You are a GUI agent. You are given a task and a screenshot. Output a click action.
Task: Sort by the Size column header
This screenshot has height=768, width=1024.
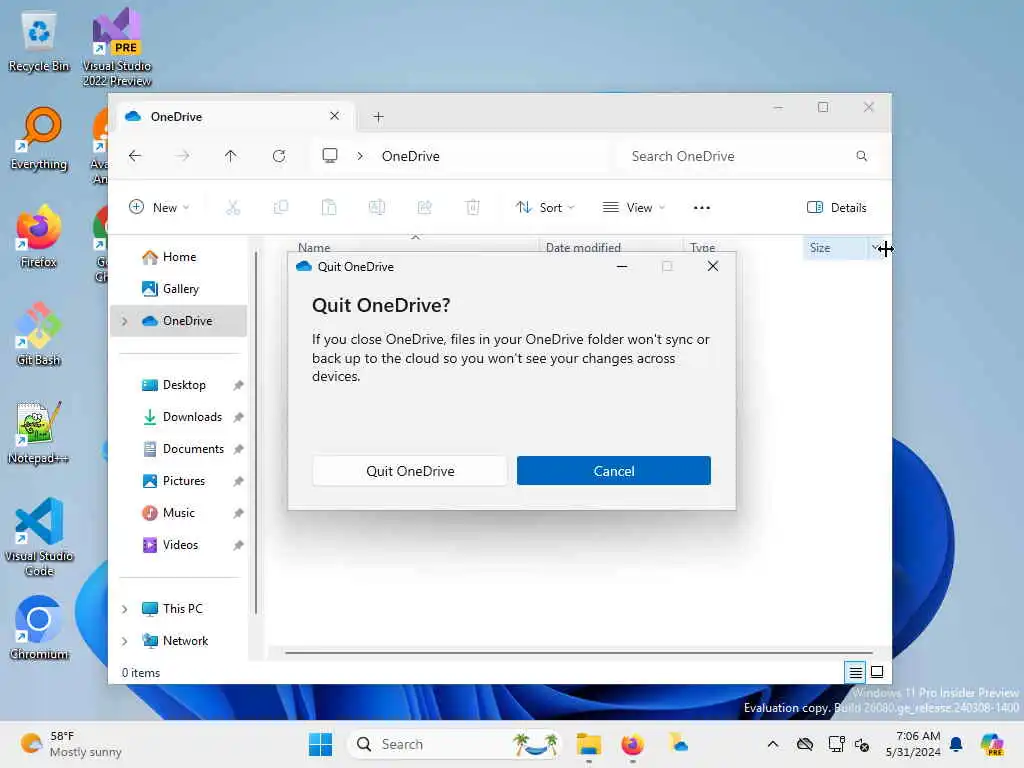[x=835, y=248]
